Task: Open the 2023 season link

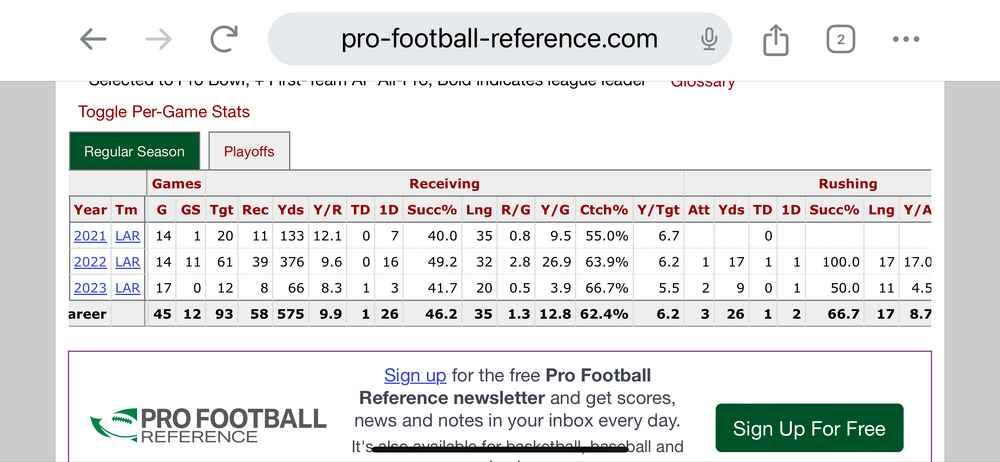Action: pyautogui.click(x=89, y=288)
